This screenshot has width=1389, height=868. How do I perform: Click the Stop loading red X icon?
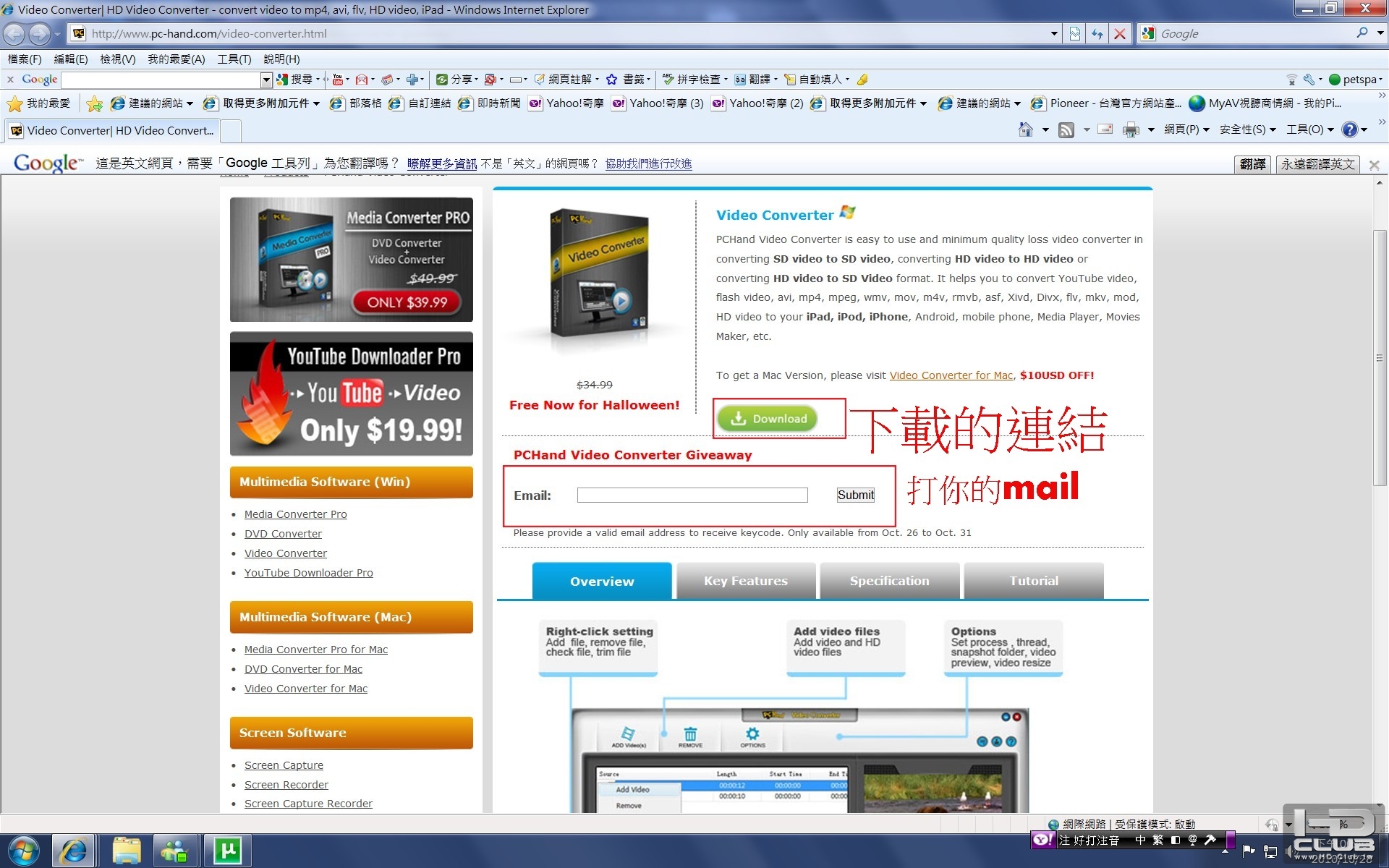click(x=1119, y=34)
